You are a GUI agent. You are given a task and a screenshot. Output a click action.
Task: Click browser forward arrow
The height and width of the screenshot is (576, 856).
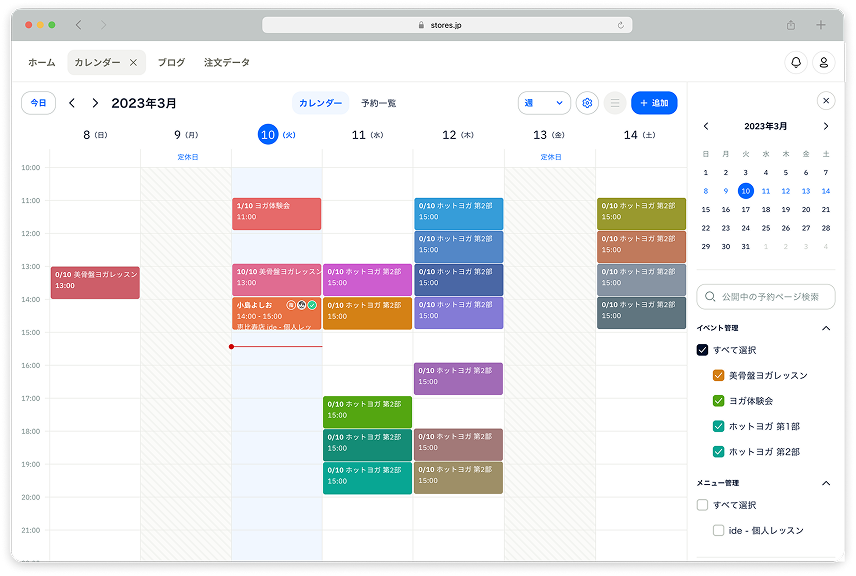click(x=103, y=25)
